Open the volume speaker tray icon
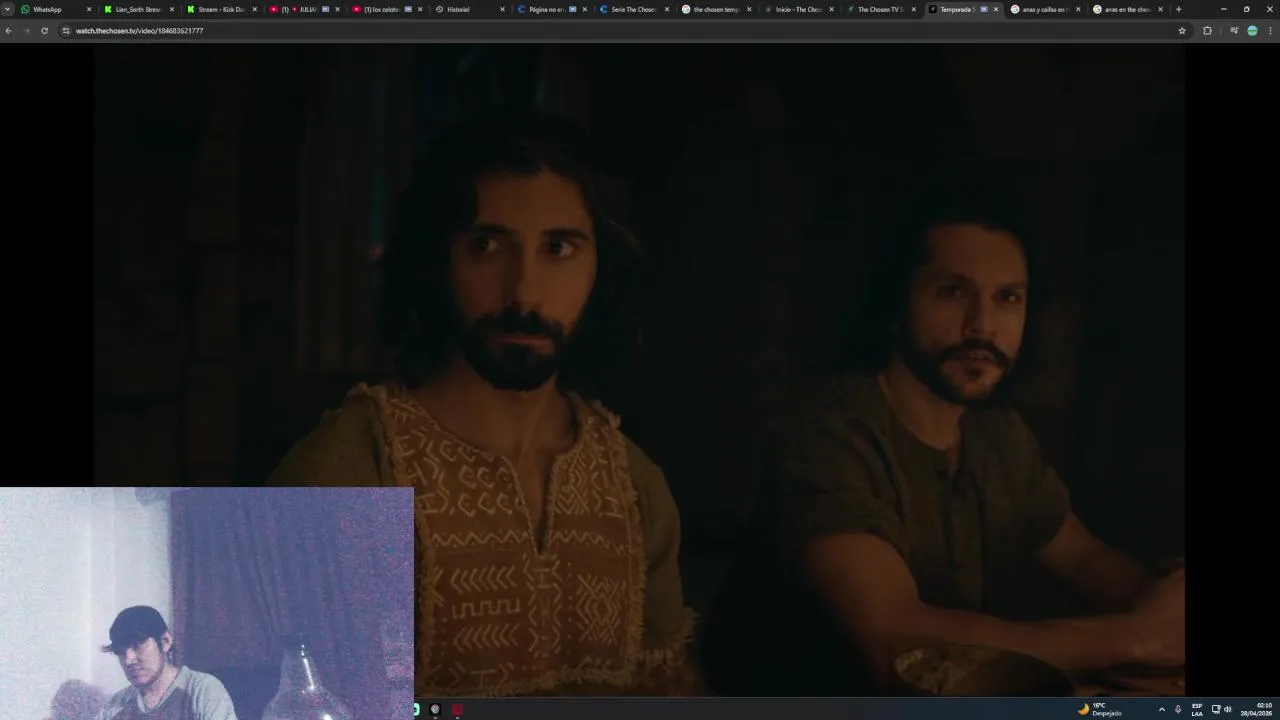 click(1228, 709)
